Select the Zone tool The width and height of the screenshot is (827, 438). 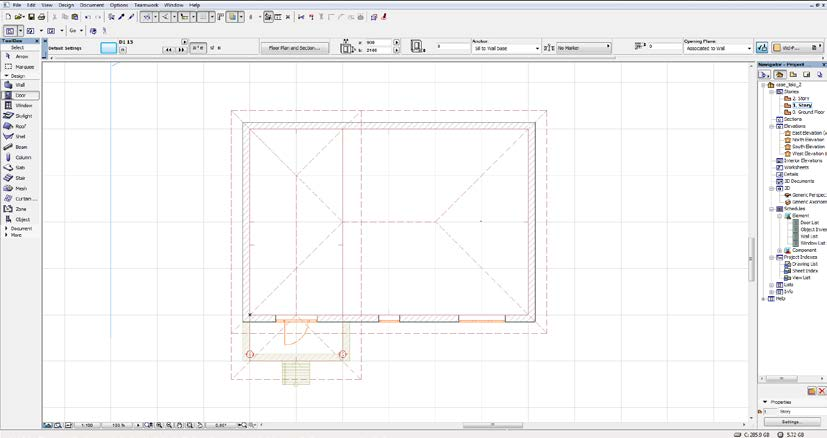pyautogui.click(x=20, y=209)
